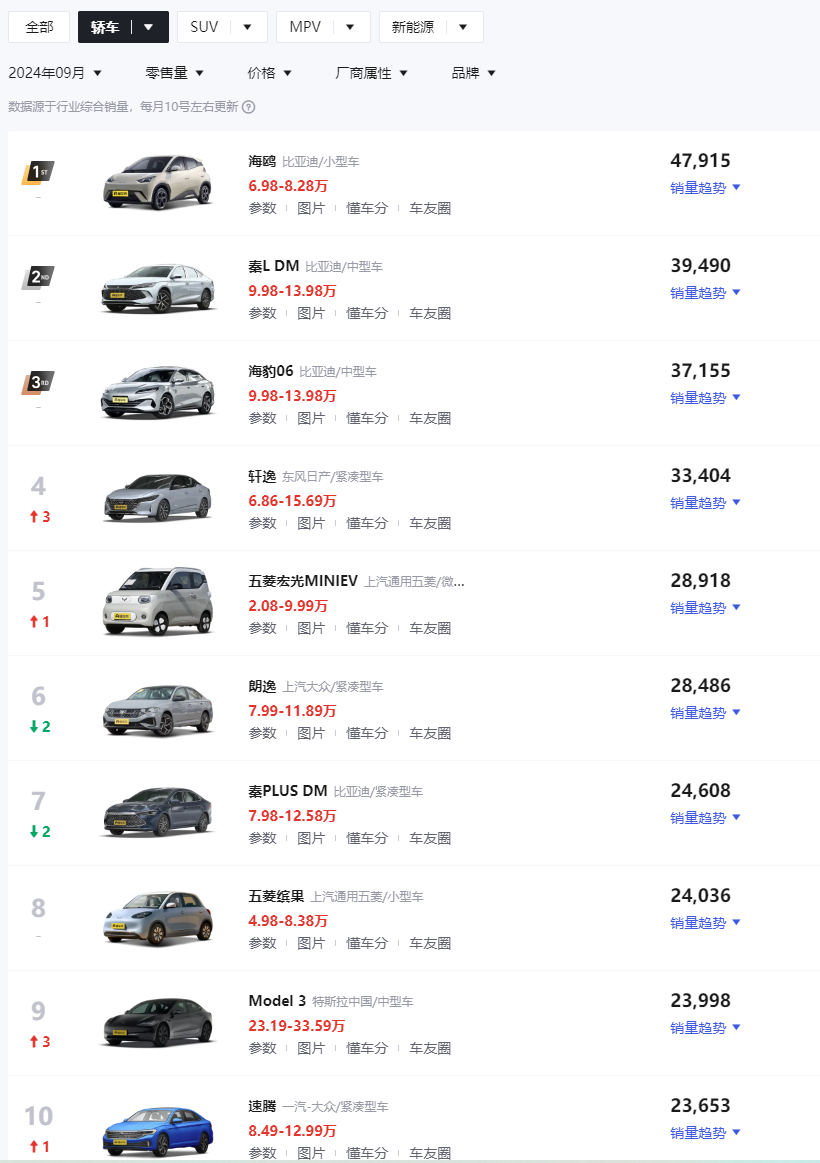Click the 3rd place rank badge
The height and width of the screenshot is (1163, 820).
38,383
